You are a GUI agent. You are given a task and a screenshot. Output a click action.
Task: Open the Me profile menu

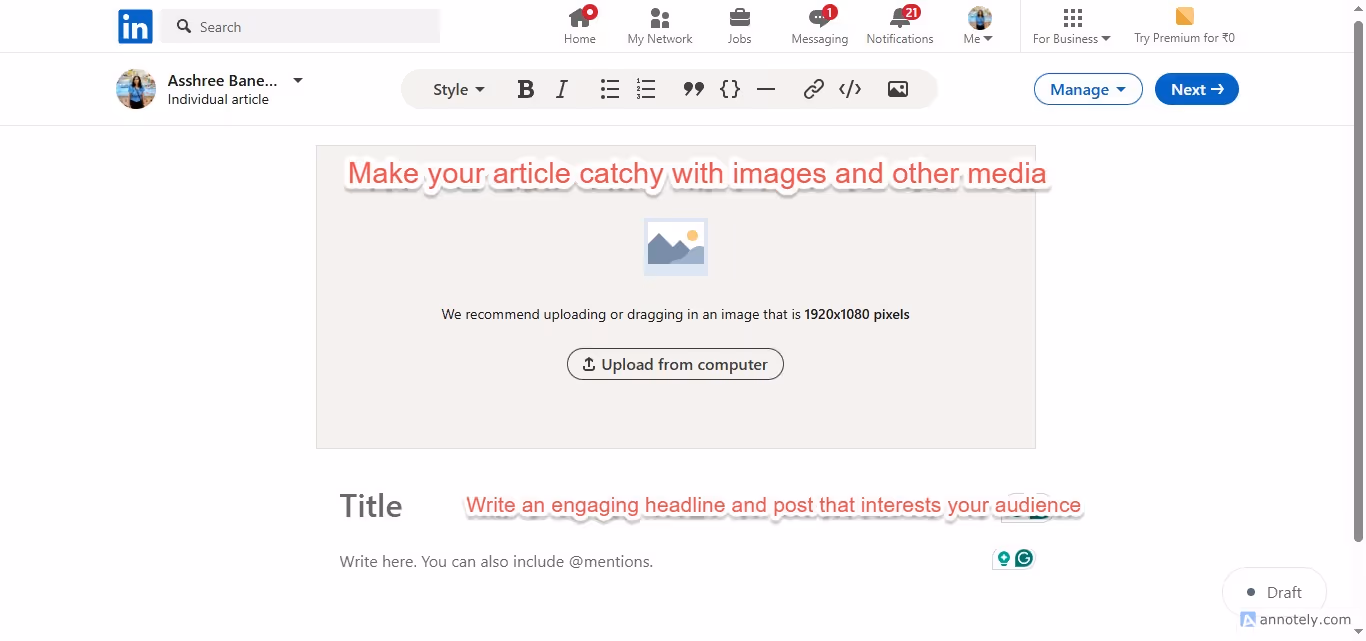click(977, 26)
